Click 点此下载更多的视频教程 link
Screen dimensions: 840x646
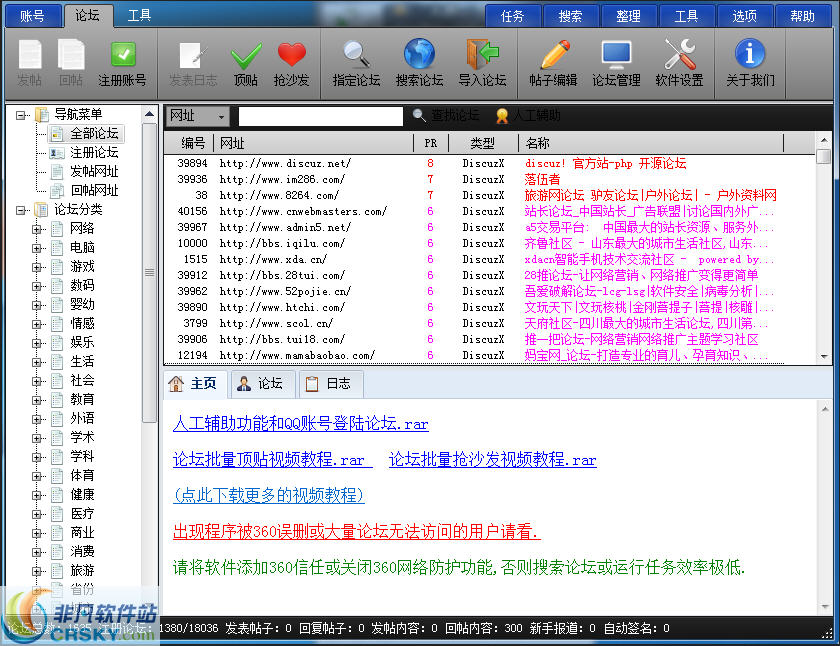[269, 495]
